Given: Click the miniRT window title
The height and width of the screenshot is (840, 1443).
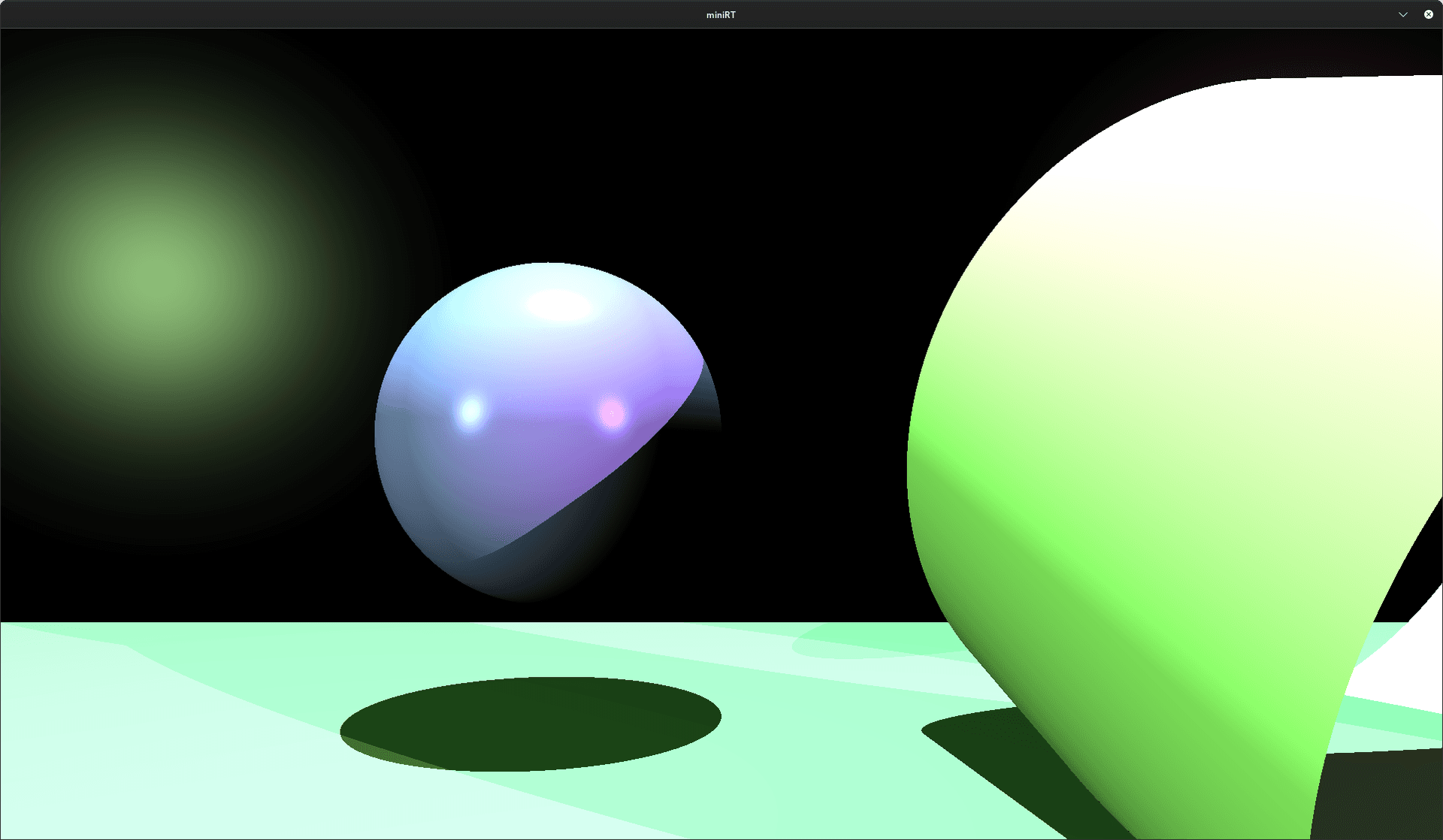Looking at the screenshot, I should 720,14.
